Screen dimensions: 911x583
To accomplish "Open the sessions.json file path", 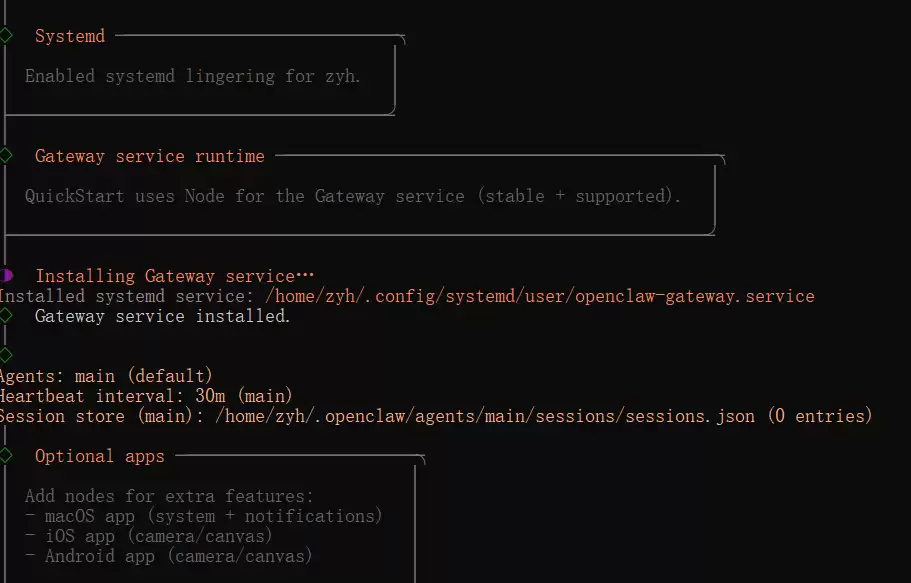I will [485, 416].
